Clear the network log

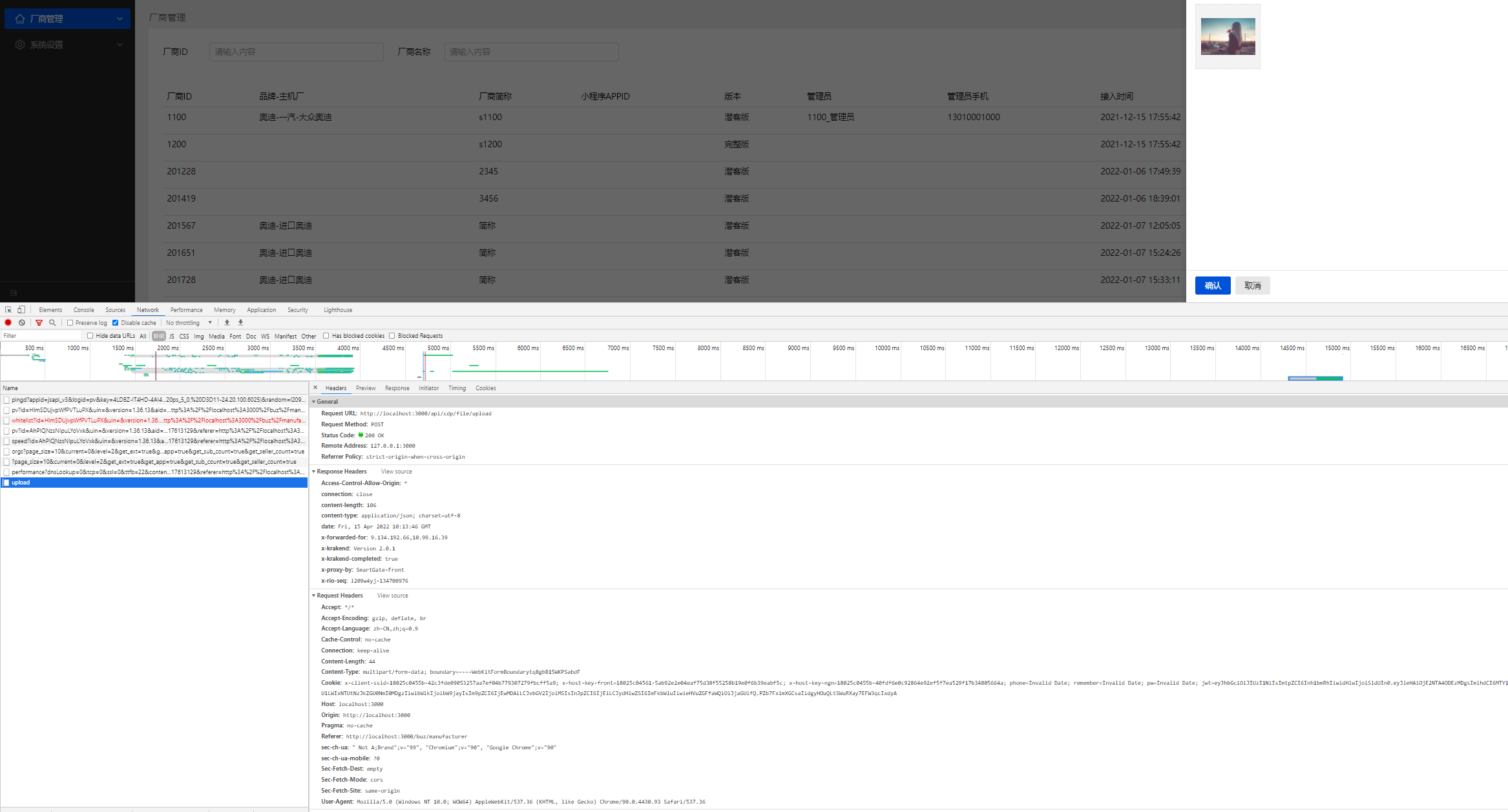[22, 322]
